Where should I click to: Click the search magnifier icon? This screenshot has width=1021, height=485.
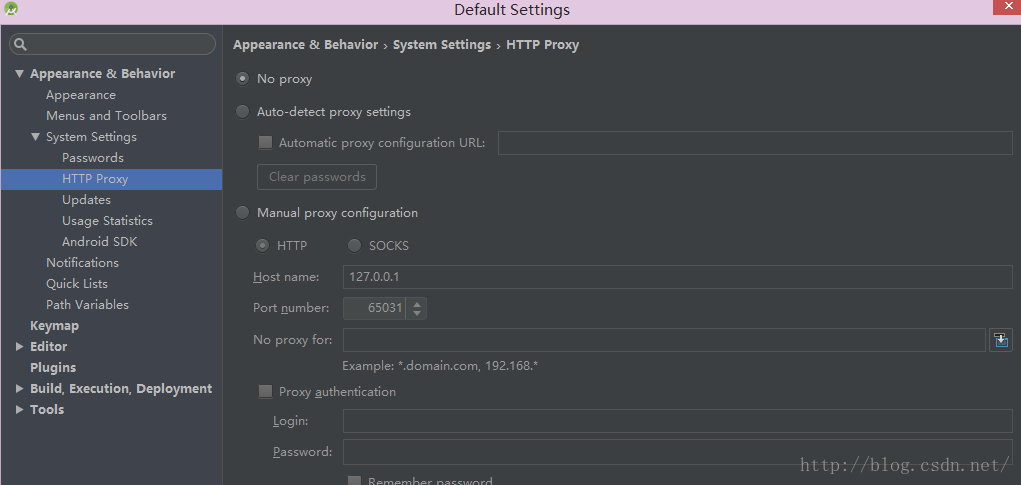(20, 45)
